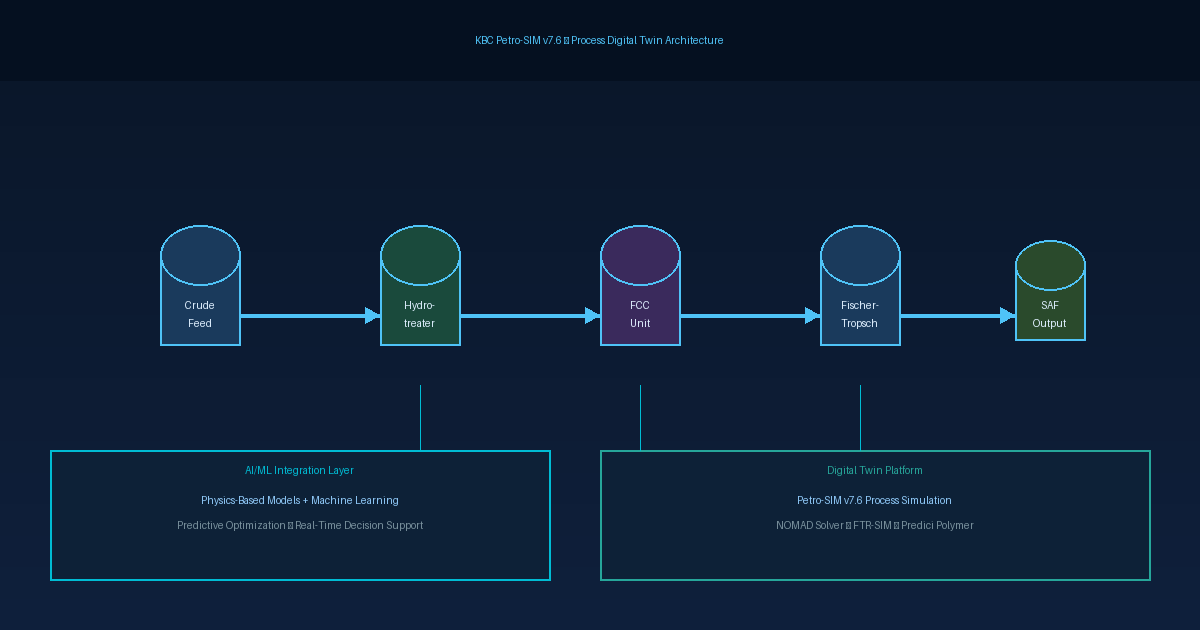The width and height of the screenshot is (1200, 630).
Task: Click the Digital Twin Platform heading
Action: click(x=875, y=470)
